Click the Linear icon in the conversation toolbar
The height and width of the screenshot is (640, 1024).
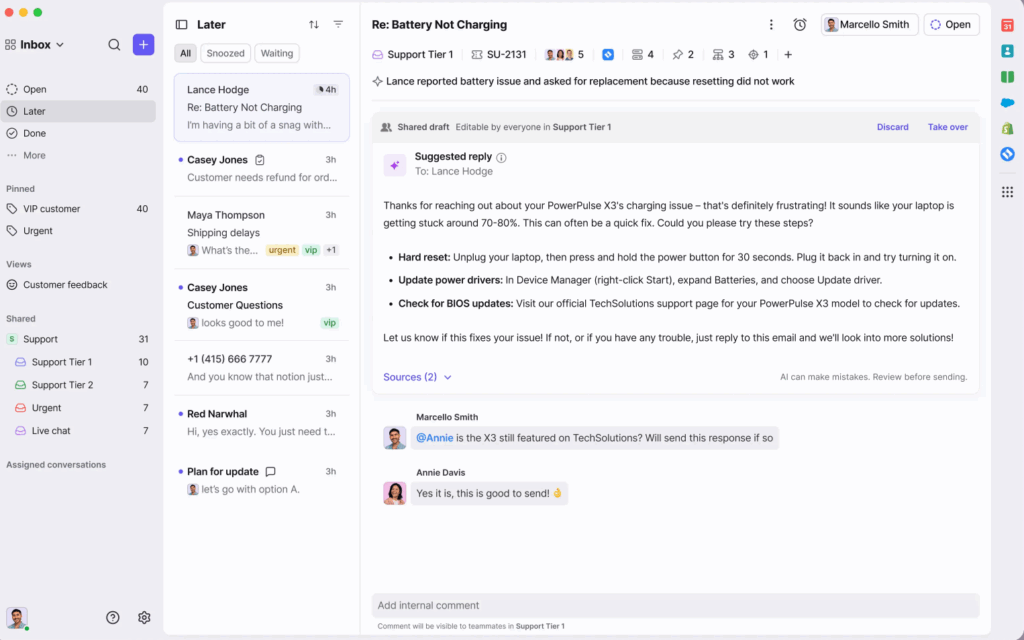[607, 55]
